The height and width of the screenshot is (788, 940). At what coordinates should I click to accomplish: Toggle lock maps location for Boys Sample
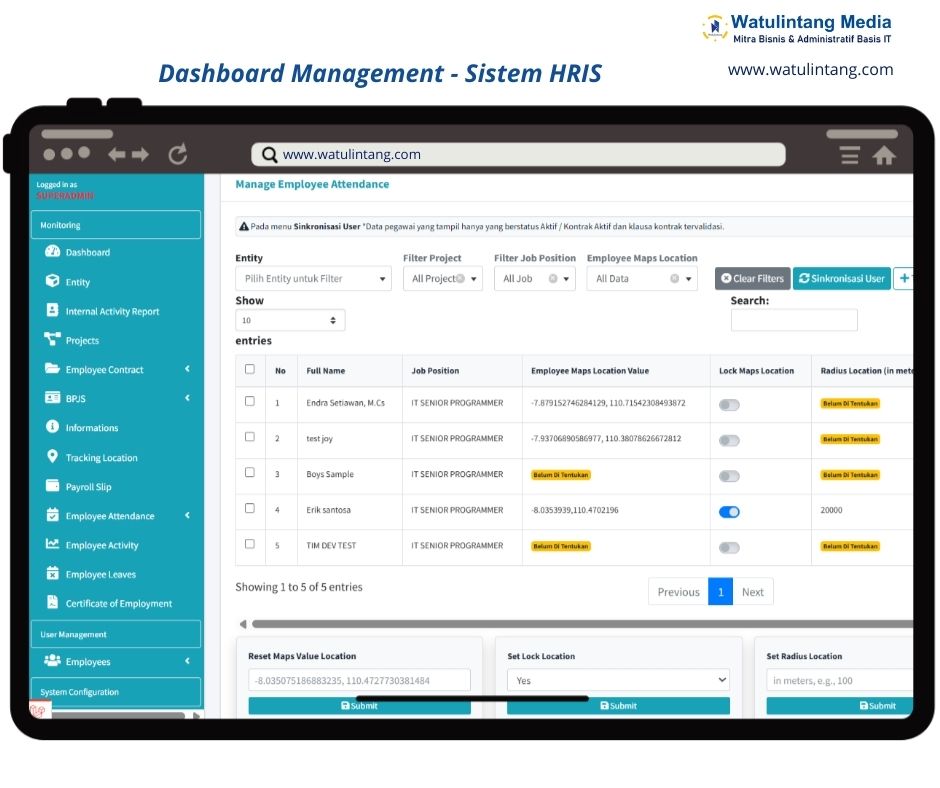730,477
